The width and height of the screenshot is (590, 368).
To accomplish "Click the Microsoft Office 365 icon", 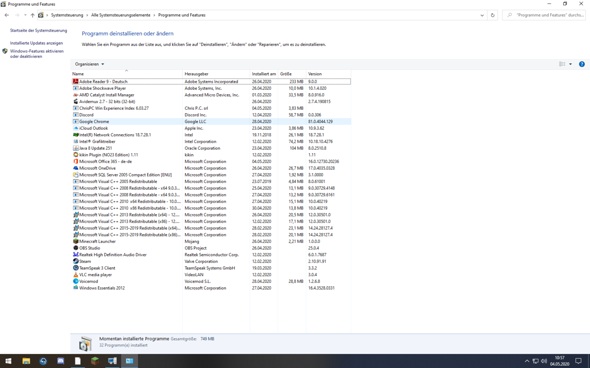I will click(x=75, y=161).
